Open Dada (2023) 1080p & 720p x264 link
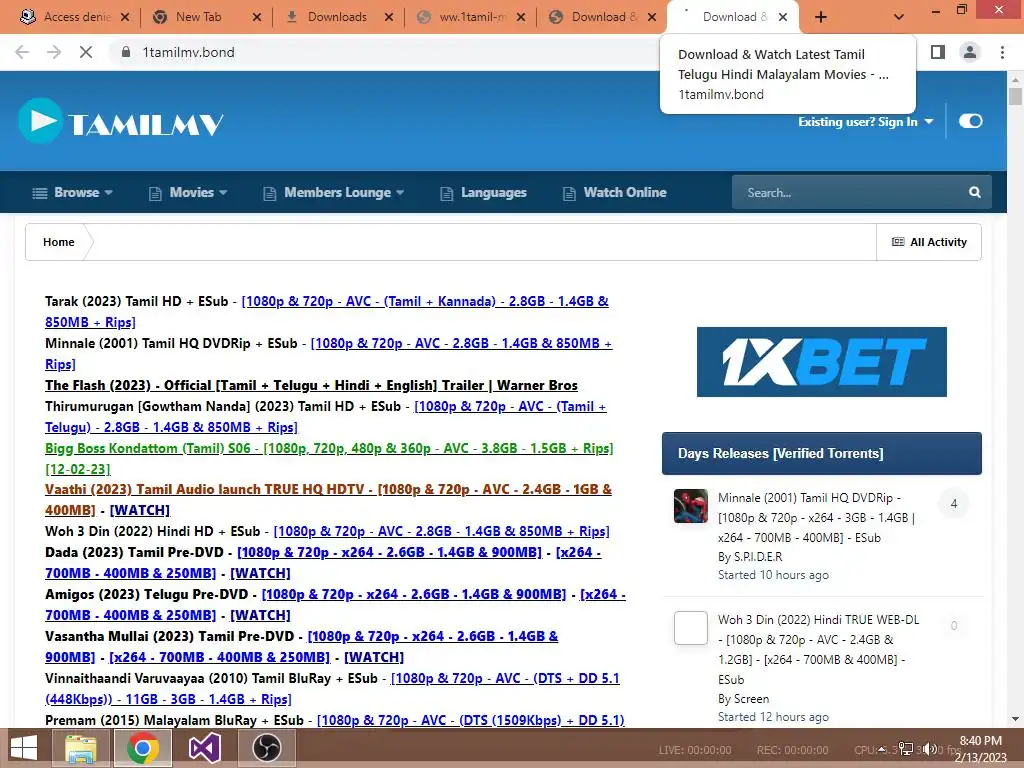1024x768 pixels. point(389,552)
